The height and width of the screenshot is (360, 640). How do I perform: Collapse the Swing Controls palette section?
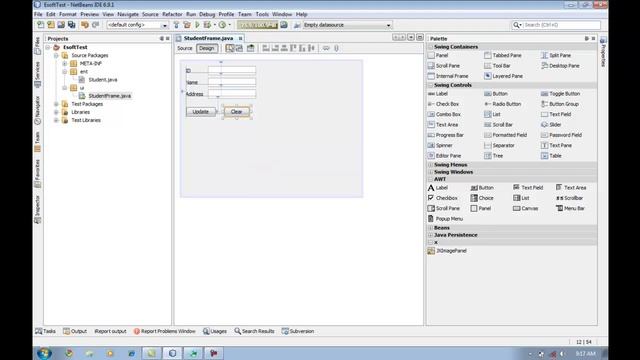430,85
